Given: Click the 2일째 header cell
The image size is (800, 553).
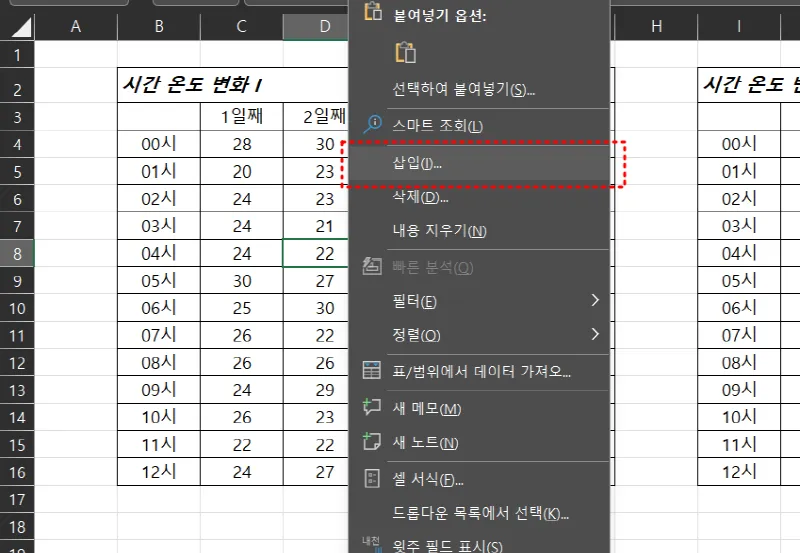Looking at the screenshot, I should click(316, 117).
